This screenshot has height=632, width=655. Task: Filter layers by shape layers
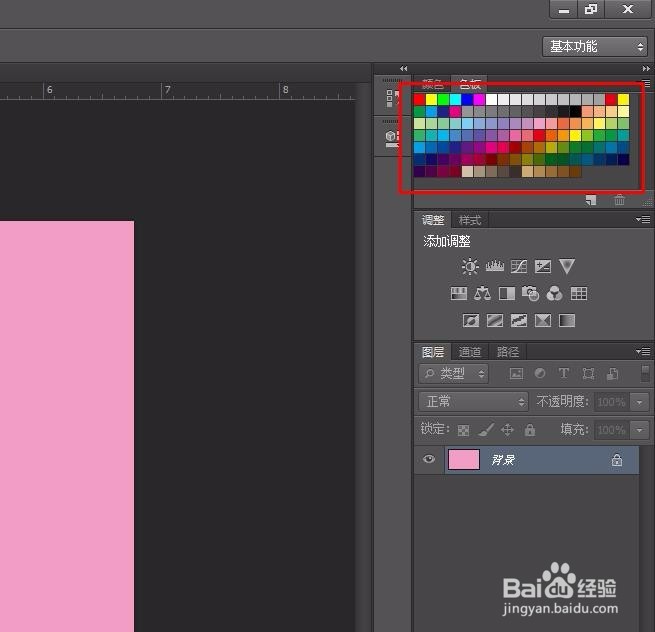pos(588,373)
